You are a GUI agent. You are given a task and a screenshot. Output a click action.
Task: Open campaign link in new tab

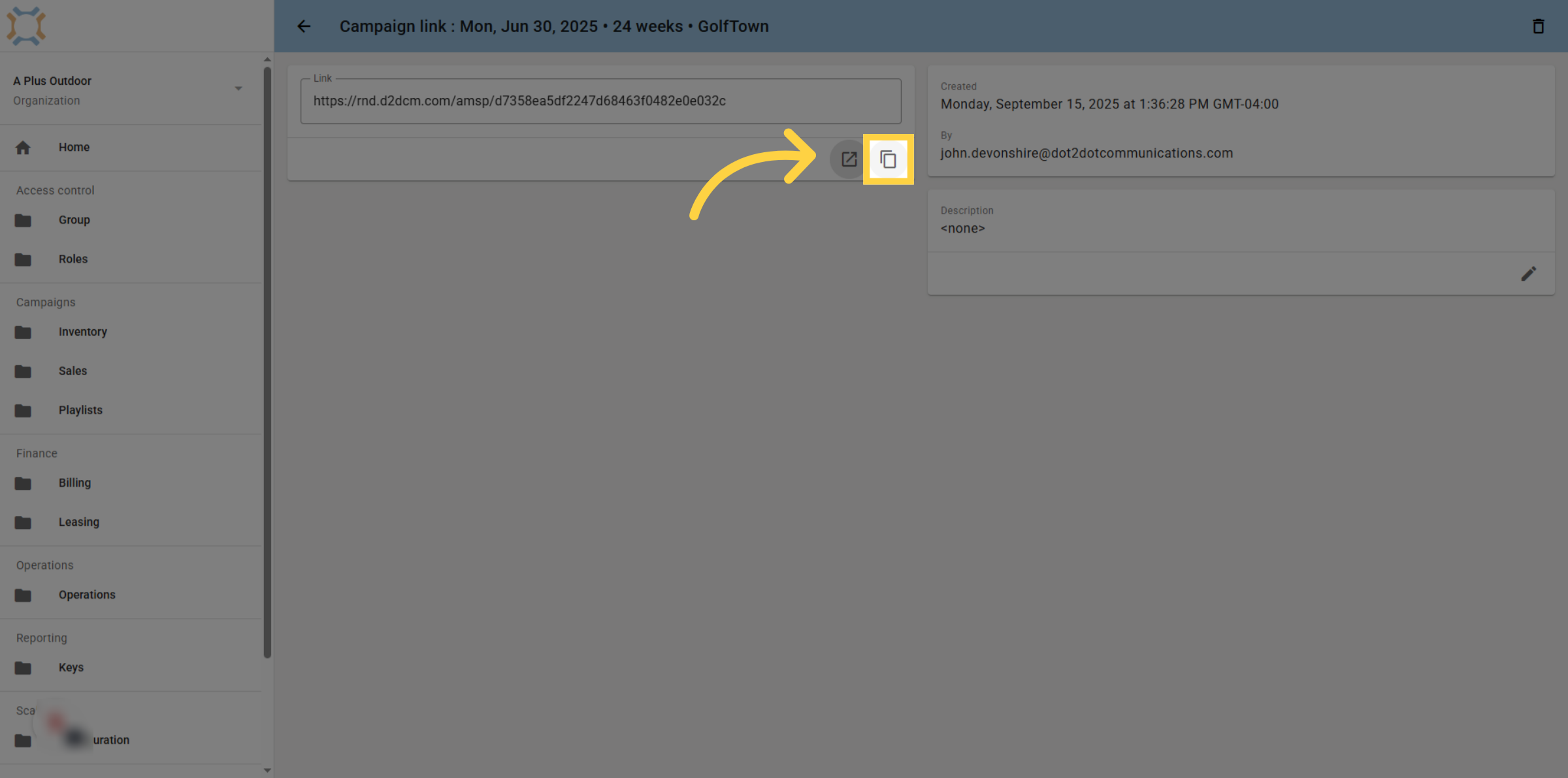(x=849, y=159)
